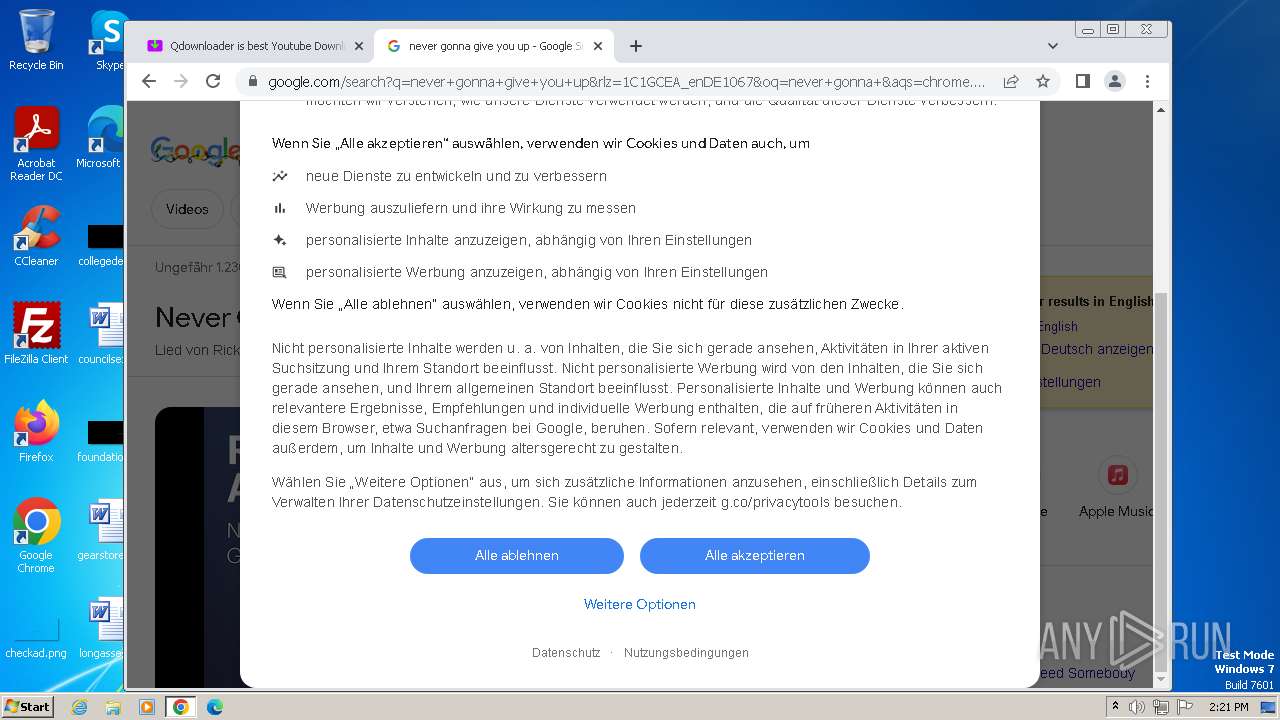Open the Skype desktop icon
This screenshot has height=720, width=1280.
[107, 40]
